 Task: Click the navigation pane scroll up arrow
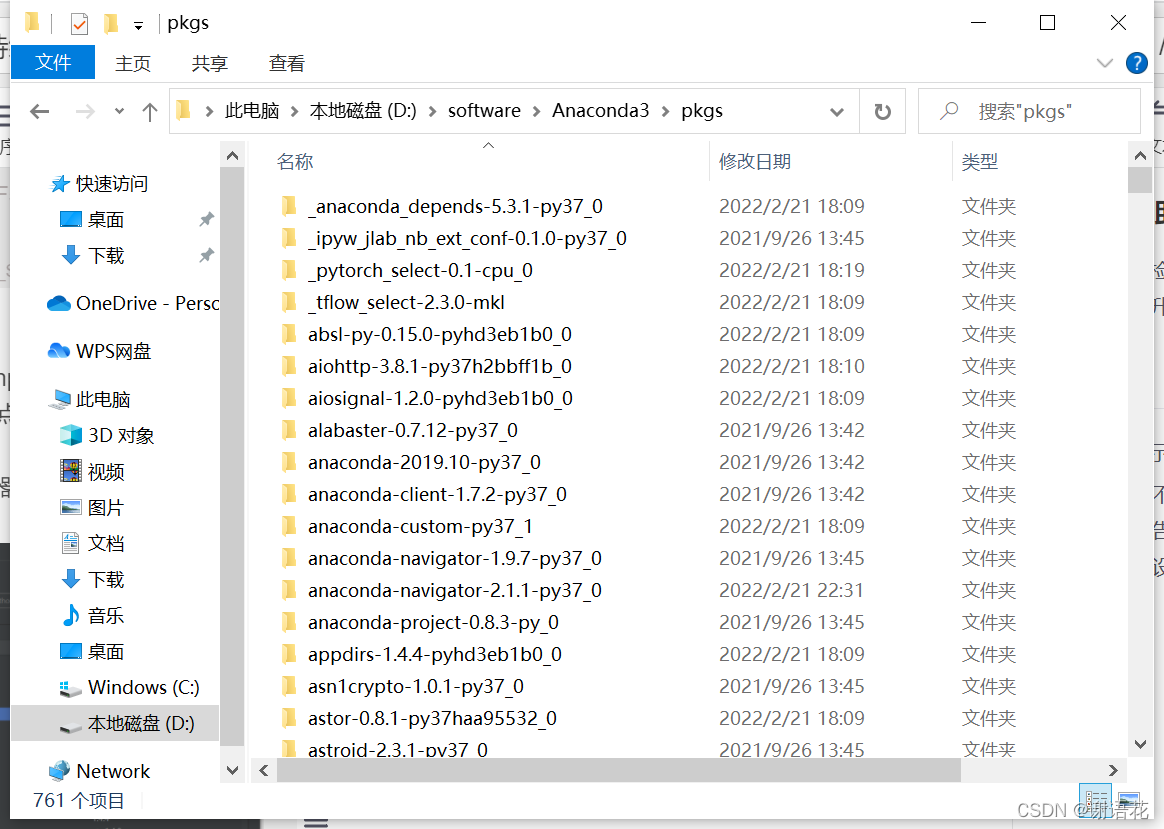[x=232, y=156]
